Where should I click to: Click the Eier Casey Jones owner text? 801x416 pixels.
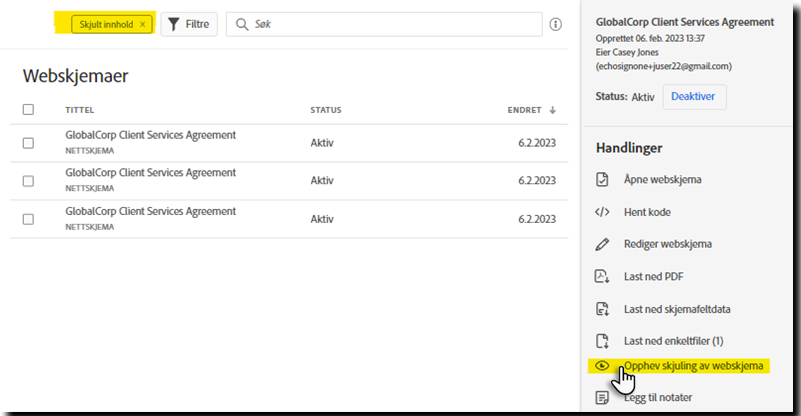627,52
